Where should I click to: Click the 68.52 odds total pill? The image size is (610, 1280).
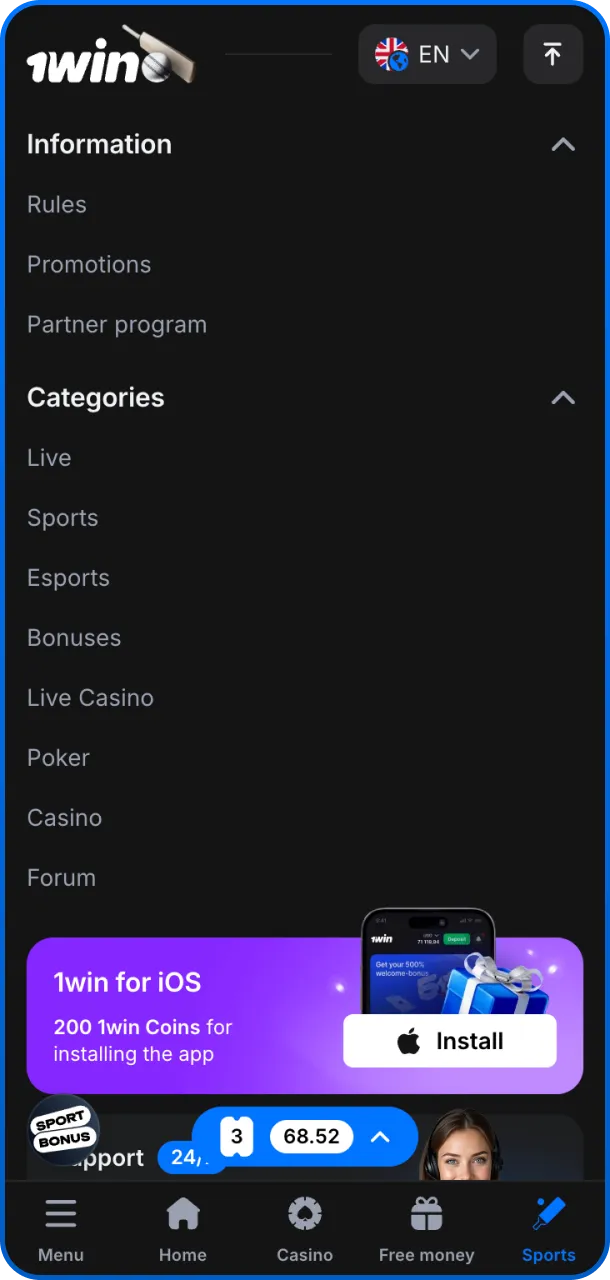click(x=311, y=1137)
